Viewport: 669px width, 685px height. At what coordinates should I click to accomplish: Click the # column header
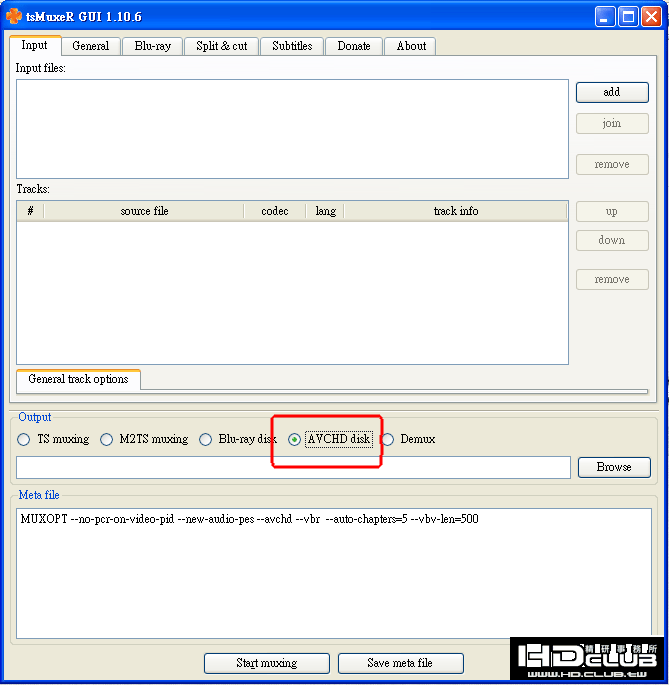30,211
